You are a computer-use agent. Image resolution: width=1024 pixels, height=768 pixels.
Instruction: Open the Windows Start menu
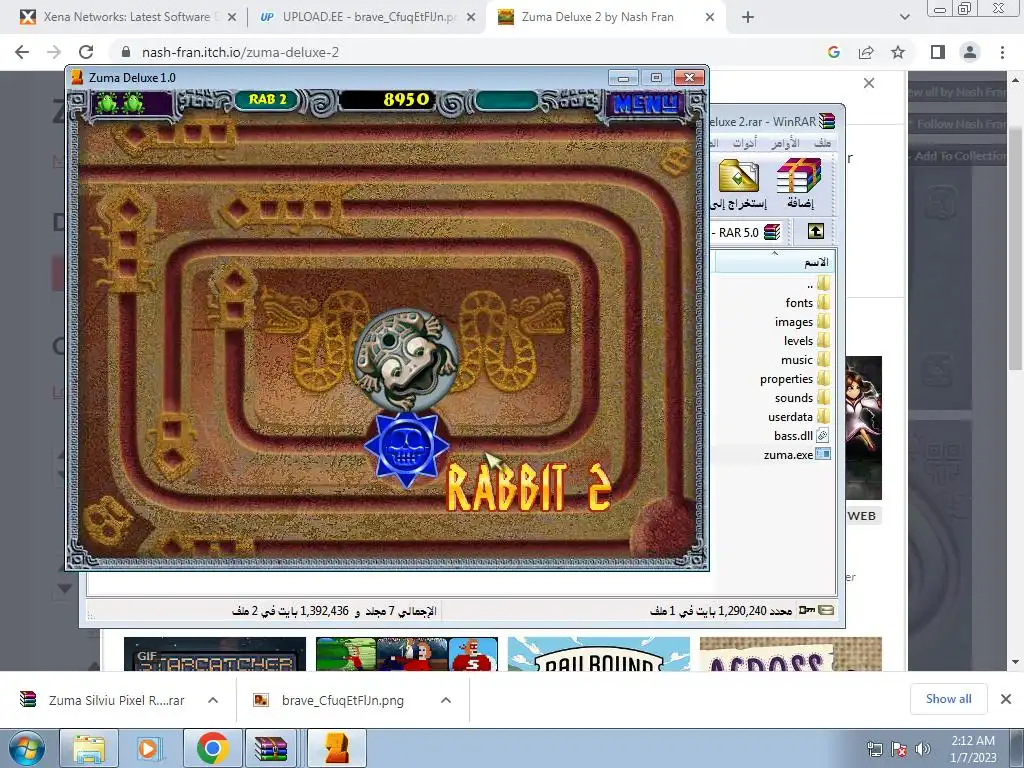27,748
